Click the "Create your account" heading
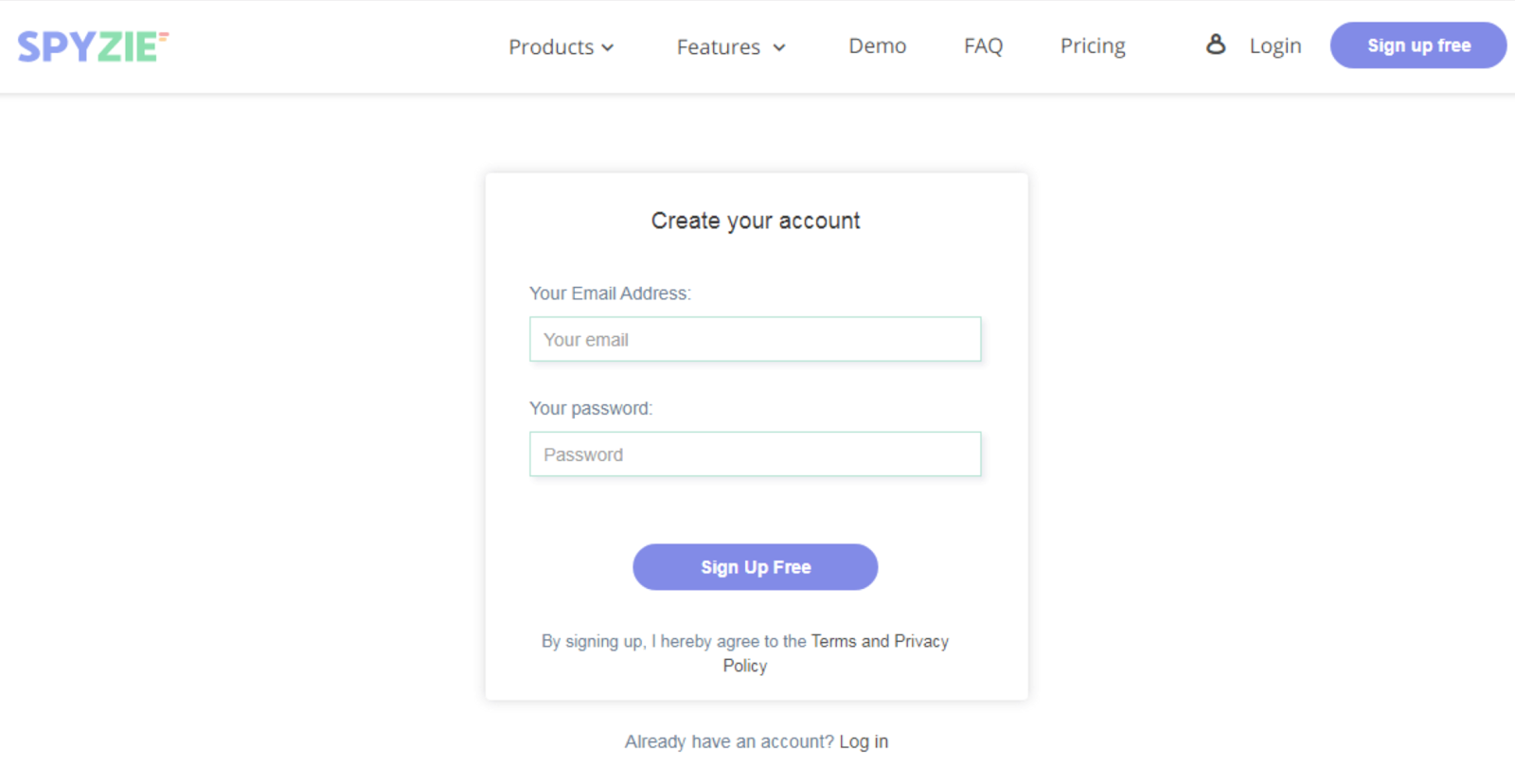The width and height of the screenshot is (1515, 784). pyautogui.click(x=755, y=221)
